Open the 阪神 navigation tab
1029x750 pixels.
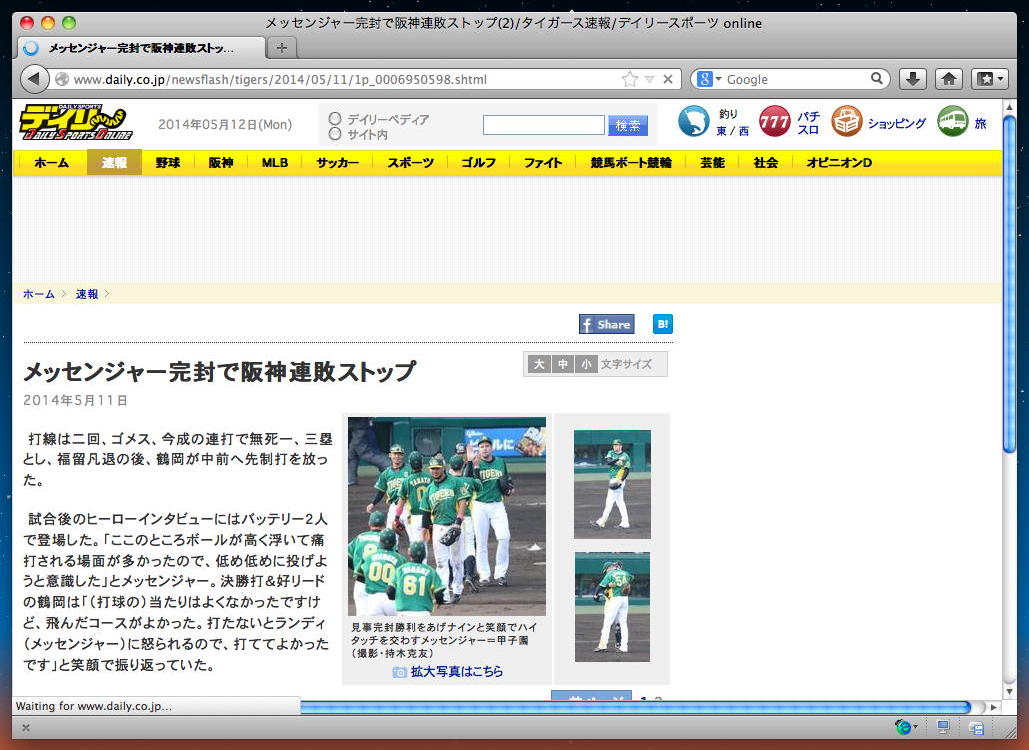click(x=221, y=163)
